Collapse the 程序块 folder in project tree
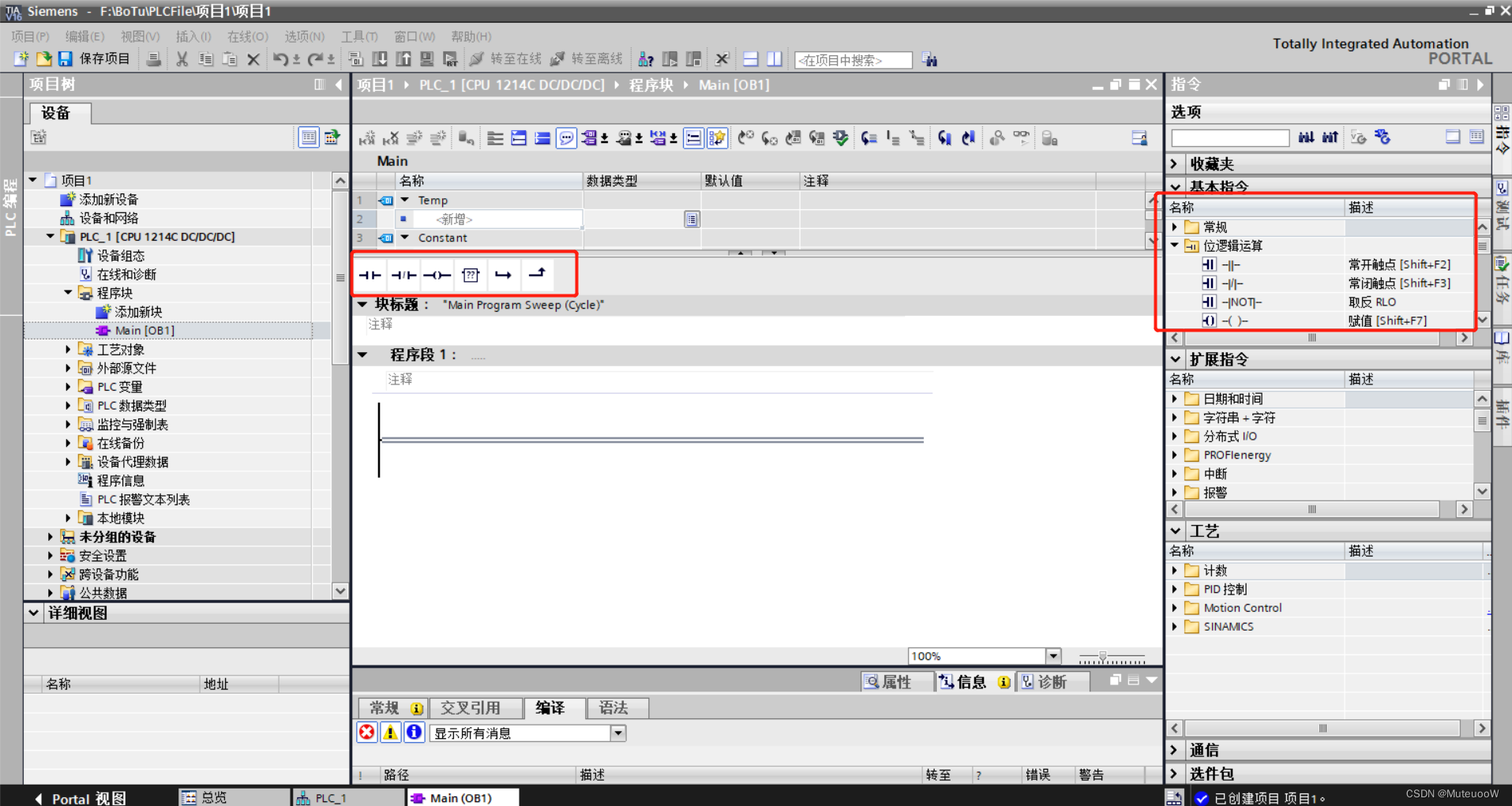1512x806 pixels. pyautogui.click(x=69, y=293)
